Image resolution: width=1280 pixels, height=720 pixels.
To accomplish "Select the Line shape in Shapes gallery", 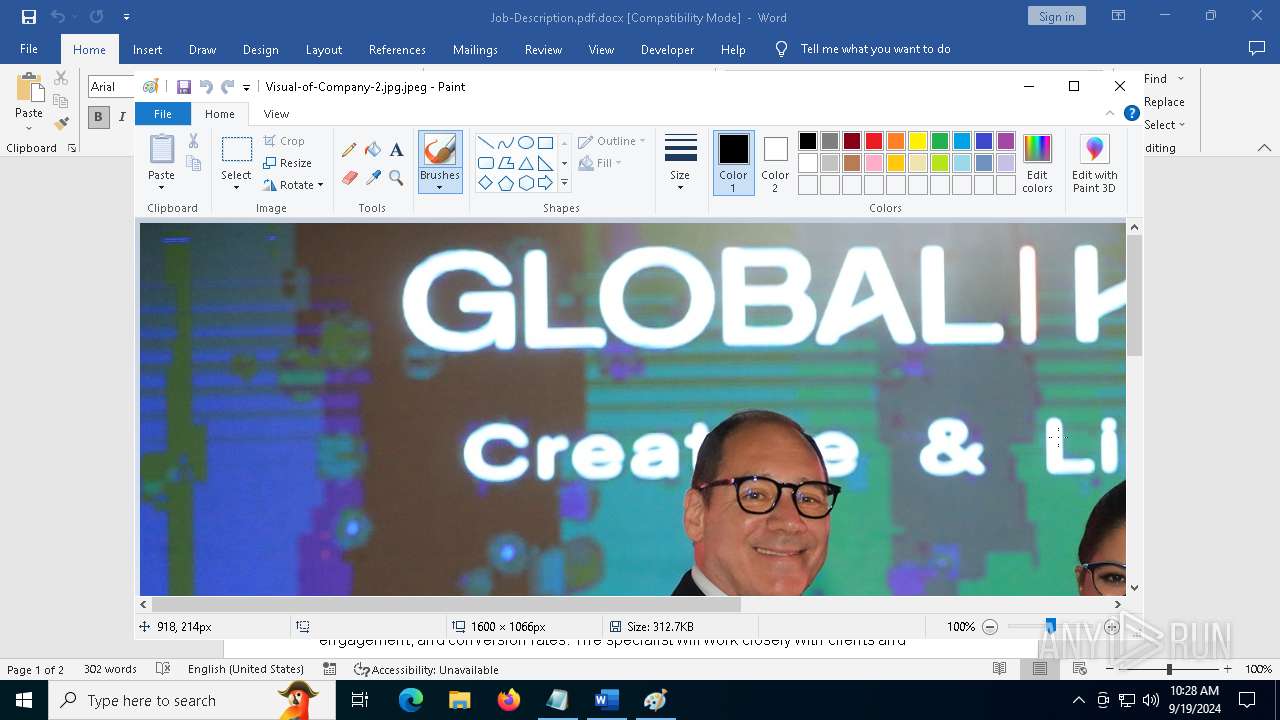I will [485, 142].
